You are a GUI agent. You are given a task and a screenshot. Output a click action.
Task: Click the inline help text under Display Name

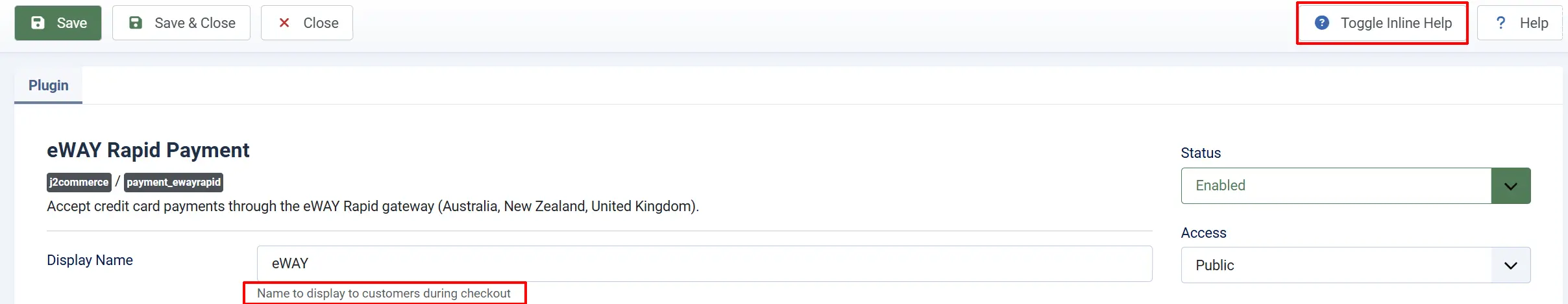pos(384,294)
